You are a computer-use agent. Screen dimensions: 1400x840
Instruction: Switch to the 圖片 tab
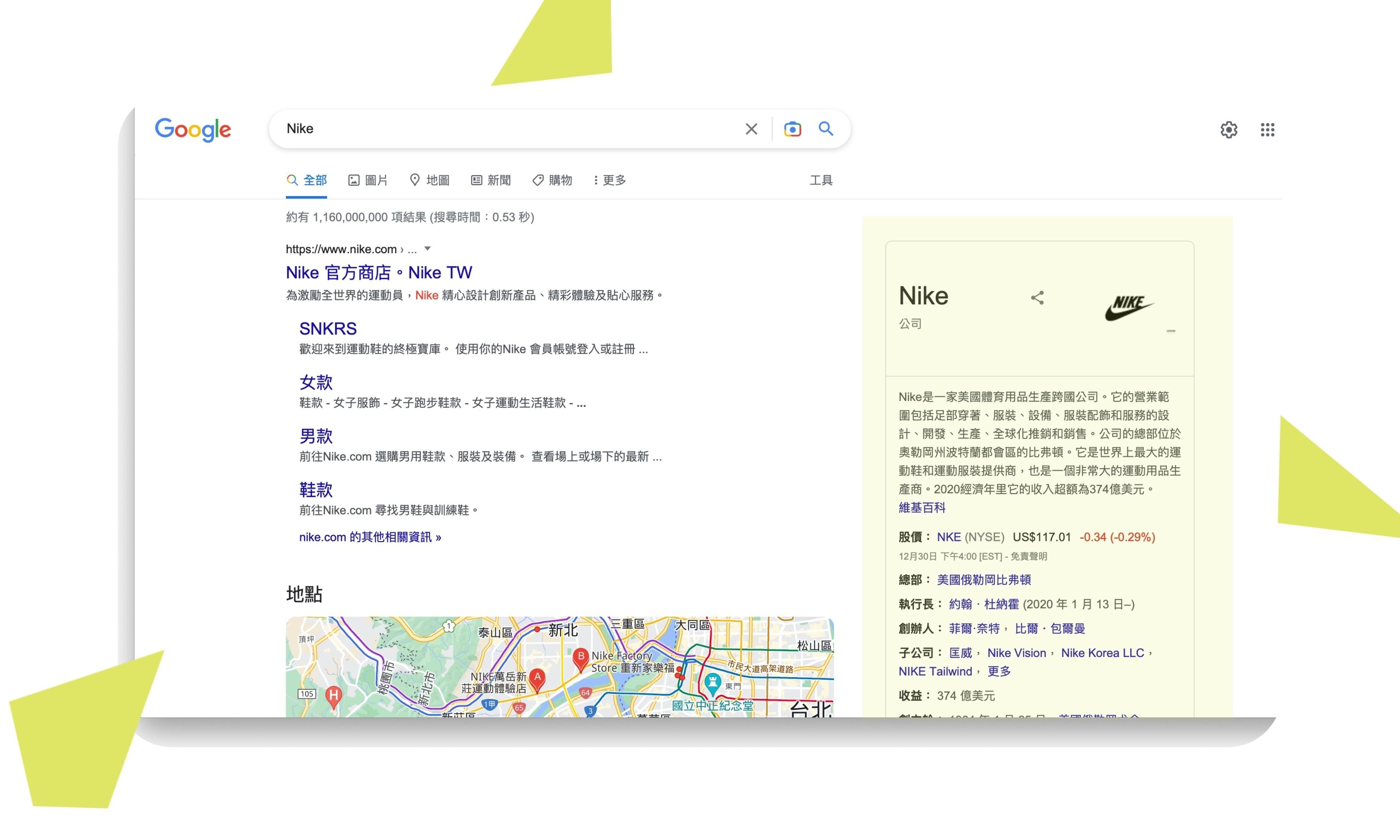tap(367, 180)
